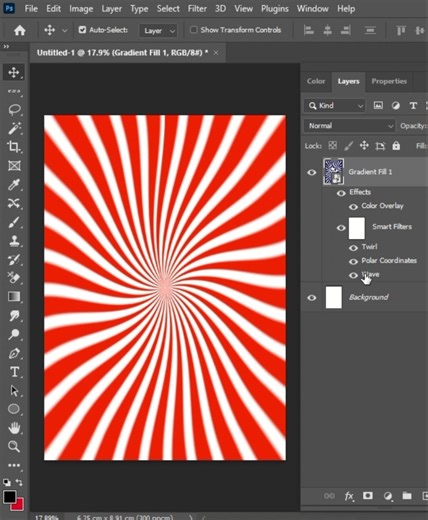Select the Pen tool

[14, 353]
